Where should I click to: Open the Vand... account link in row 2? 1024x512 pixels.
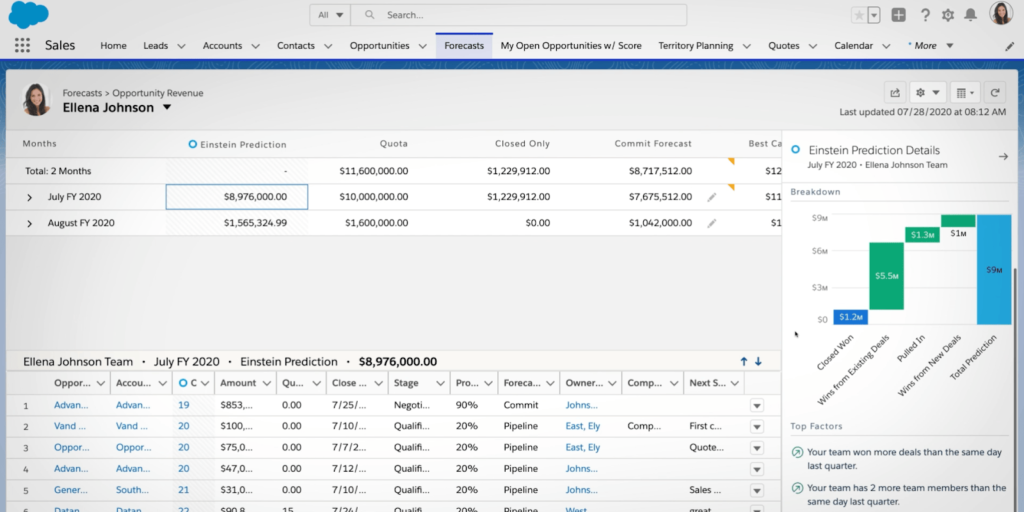coord(131,426)
